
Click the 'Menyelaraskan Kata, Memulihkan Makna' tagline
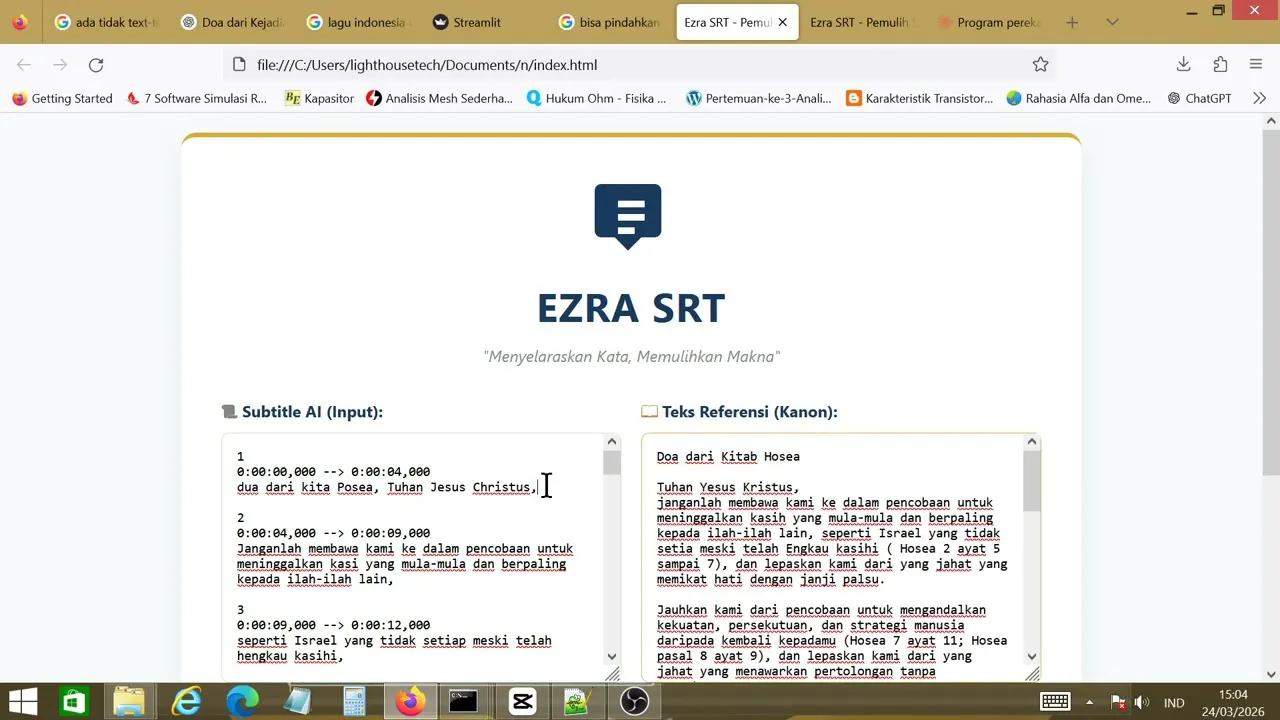(x=631, y=357)
